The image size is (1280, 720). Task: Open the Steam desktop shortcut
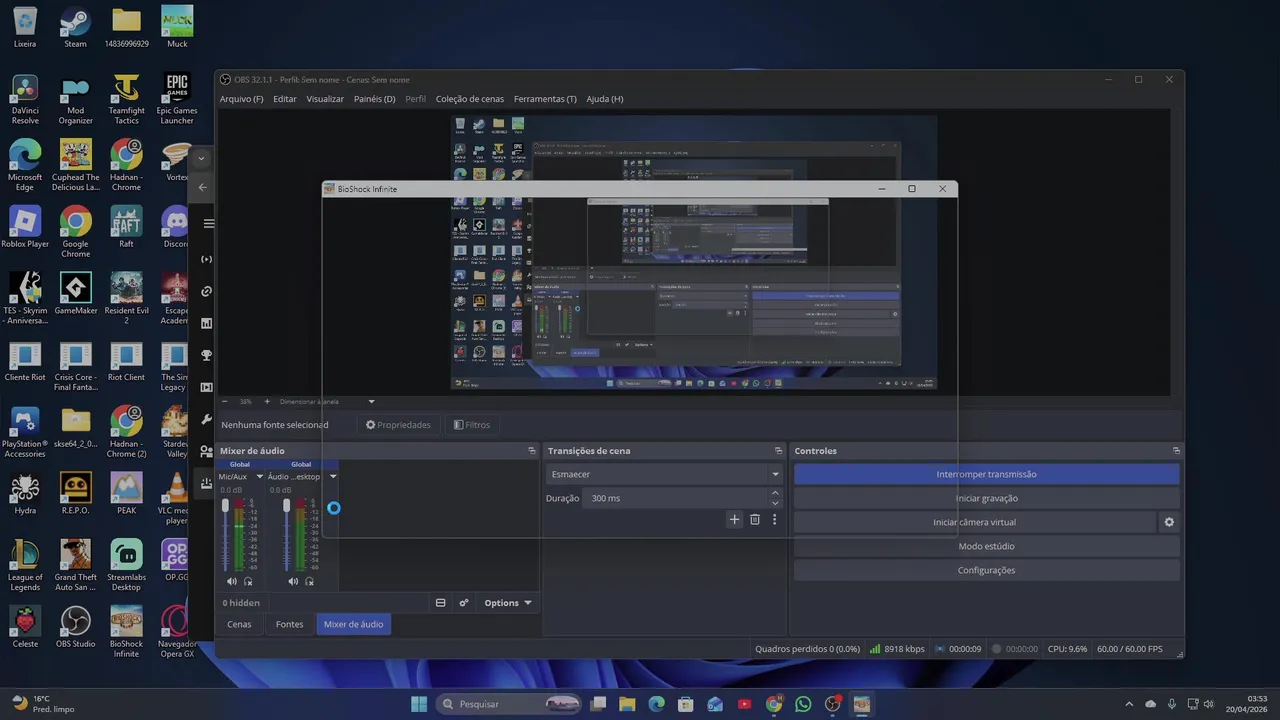click(x=75, y=27)
